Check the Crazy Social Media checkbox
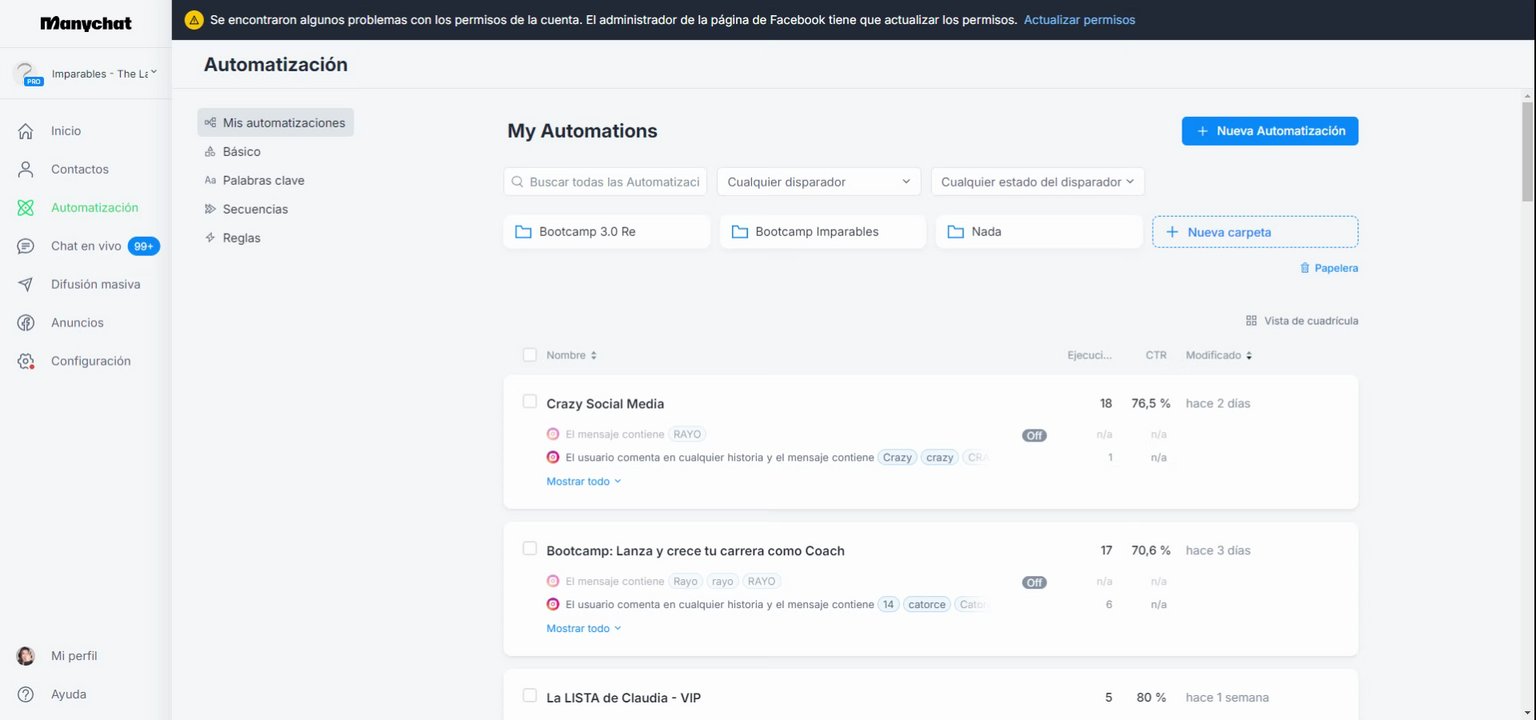 [x=530, y=402]
